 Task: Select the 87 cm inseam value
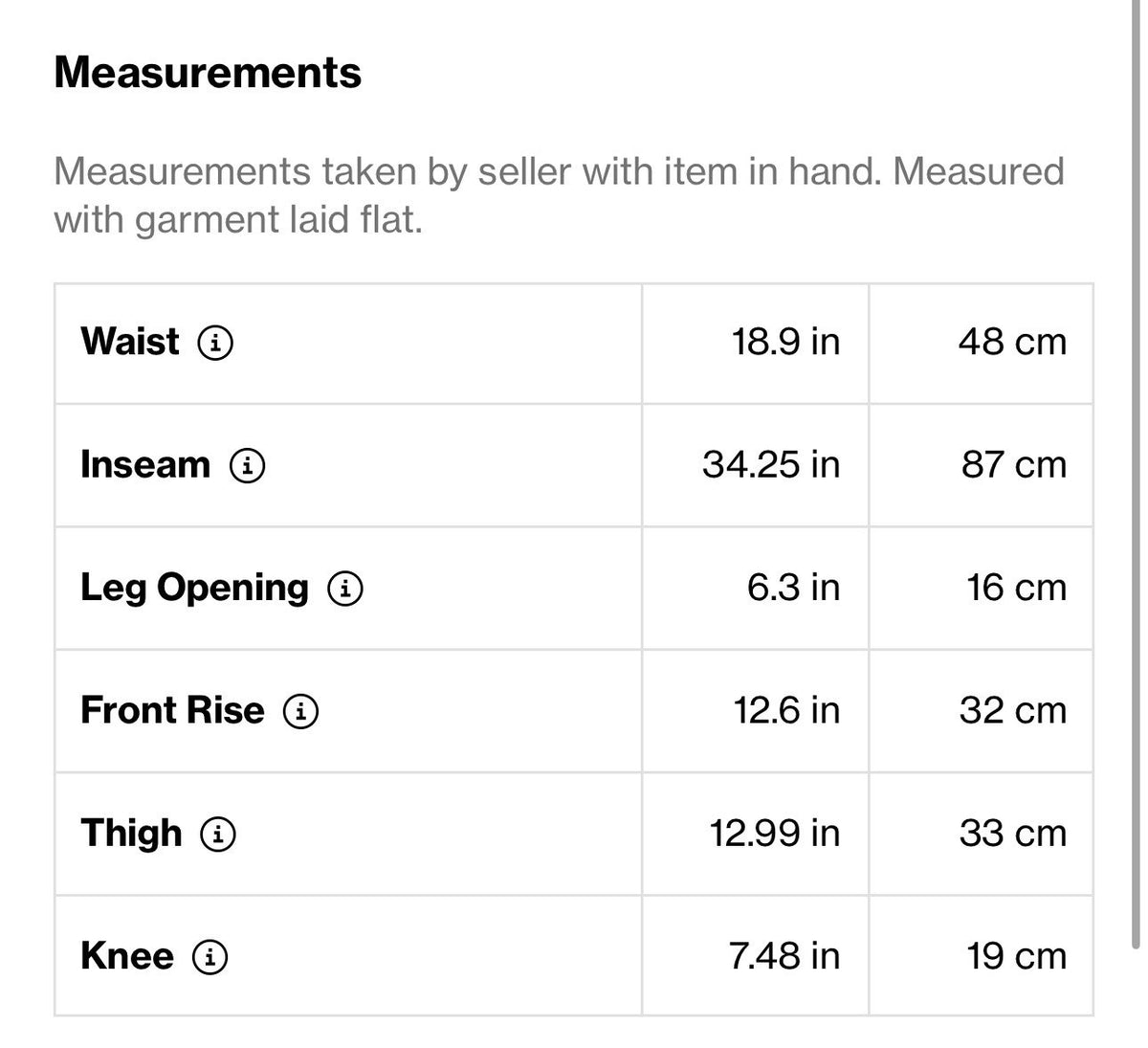point(1014,465)
